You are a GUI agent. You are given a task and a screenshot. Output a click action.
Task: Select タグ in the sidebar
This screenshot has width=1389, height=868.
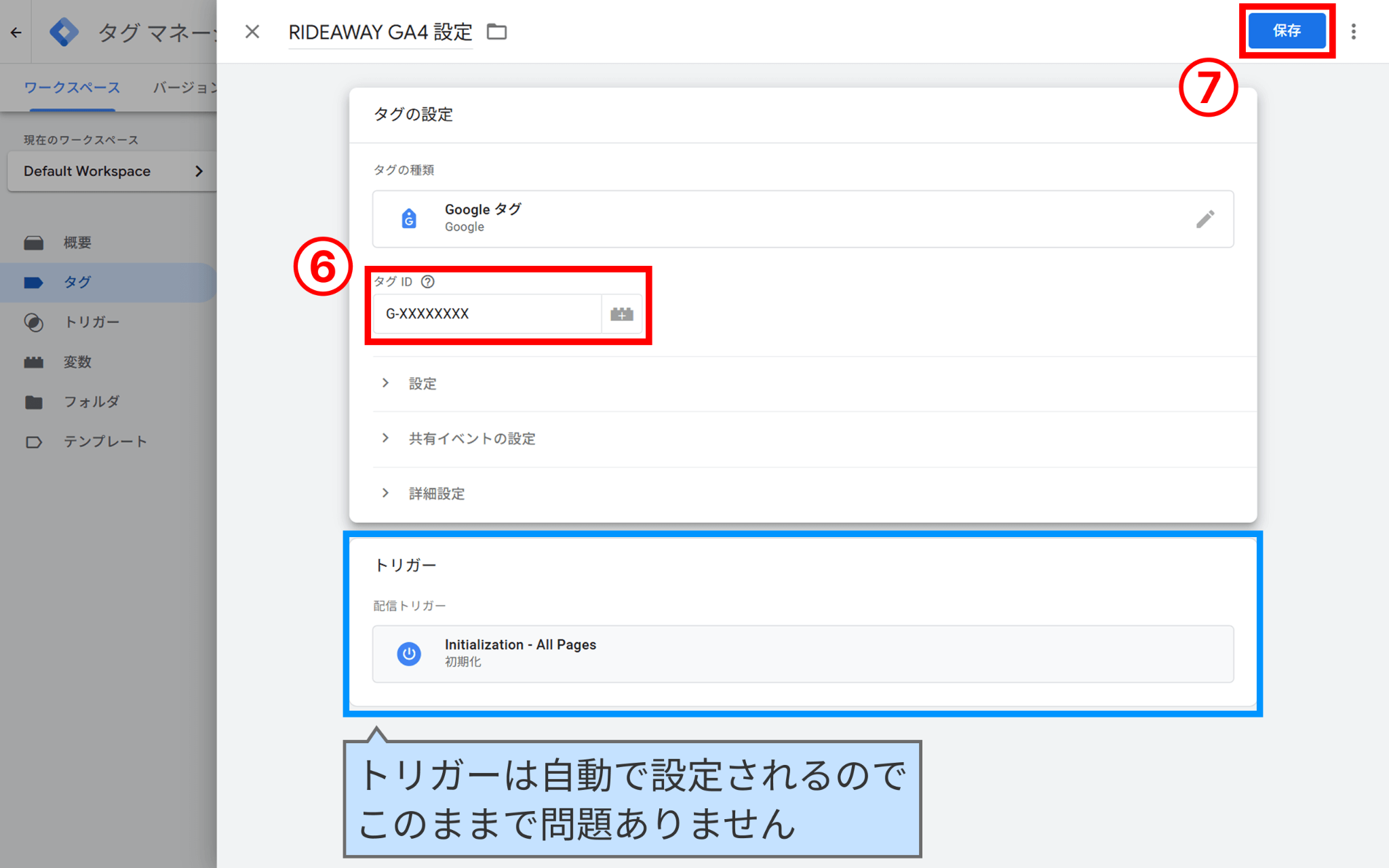pyautogui.click(x=77, y=282)
